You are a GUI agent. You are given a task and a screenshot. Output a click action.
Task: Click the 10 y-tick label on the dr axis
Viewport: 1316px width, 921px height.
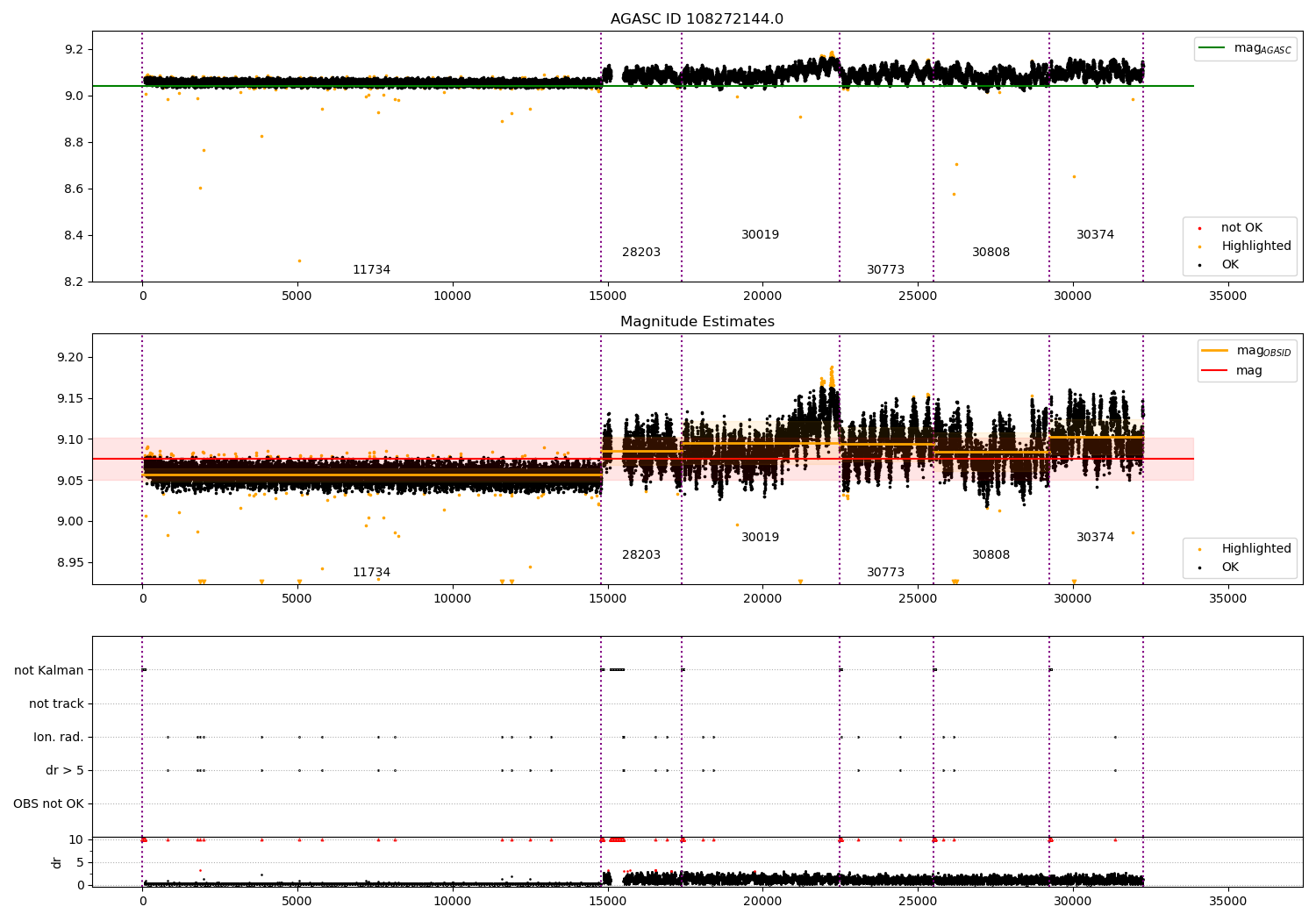pos(76,840)
